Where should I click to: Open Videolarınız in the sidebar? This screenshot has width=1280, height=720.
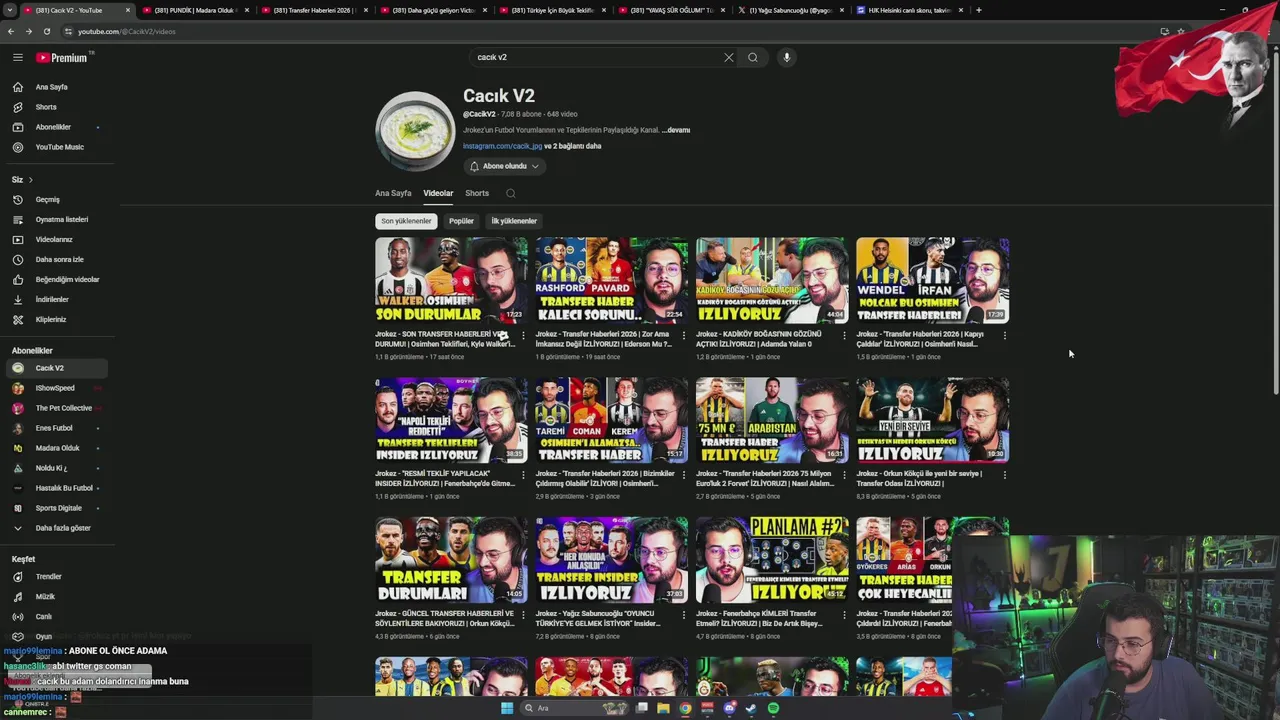pyautogui.click(x=54, y=239)
